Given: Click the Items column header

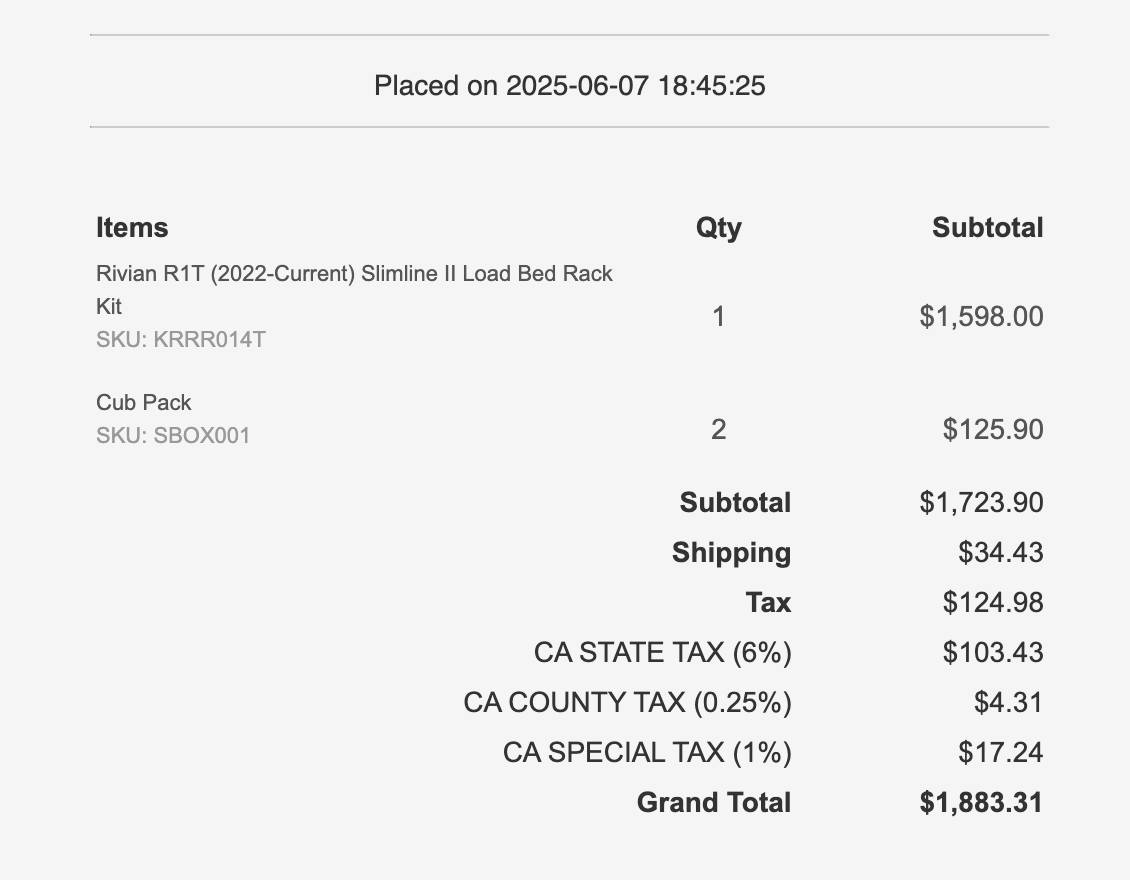Looking at the screenshot, I should [x=132, y=228].
